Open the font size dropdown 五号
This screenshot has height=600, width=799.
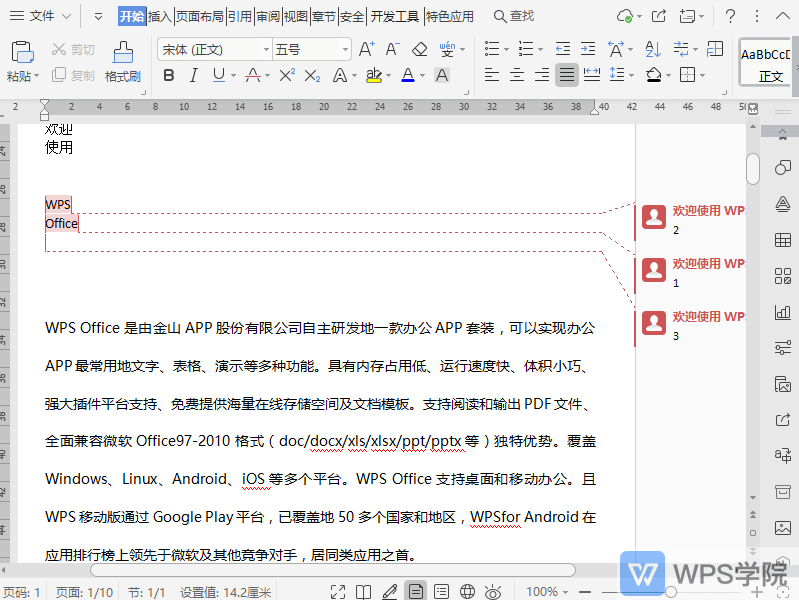(311, 49)
